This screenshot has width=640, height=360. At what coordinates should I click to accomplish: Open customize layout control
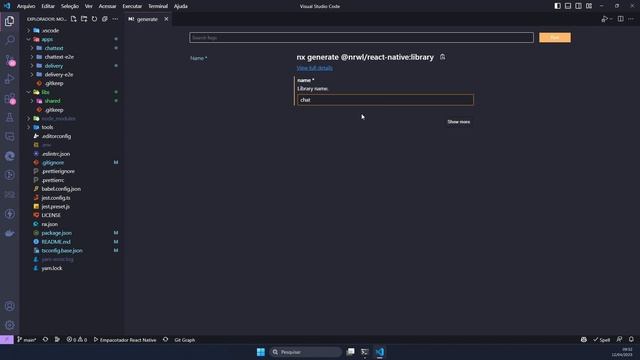tap(589, 6)
